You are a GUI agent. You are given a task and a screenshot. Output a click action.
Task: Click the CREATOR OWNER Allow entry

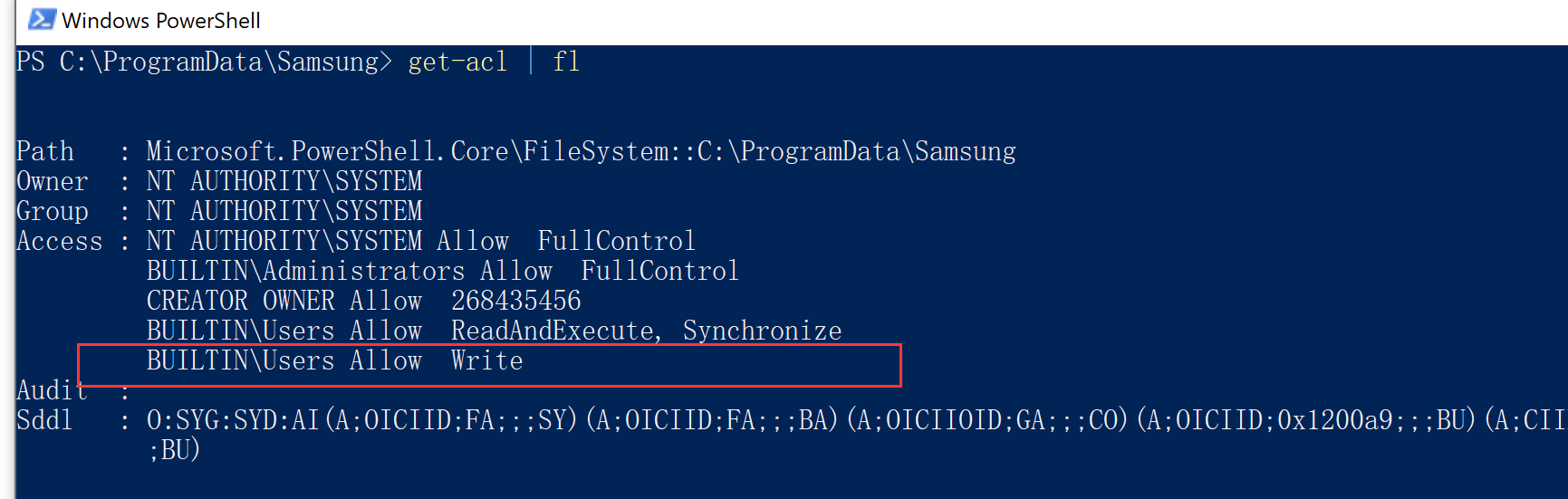[284, 301]
